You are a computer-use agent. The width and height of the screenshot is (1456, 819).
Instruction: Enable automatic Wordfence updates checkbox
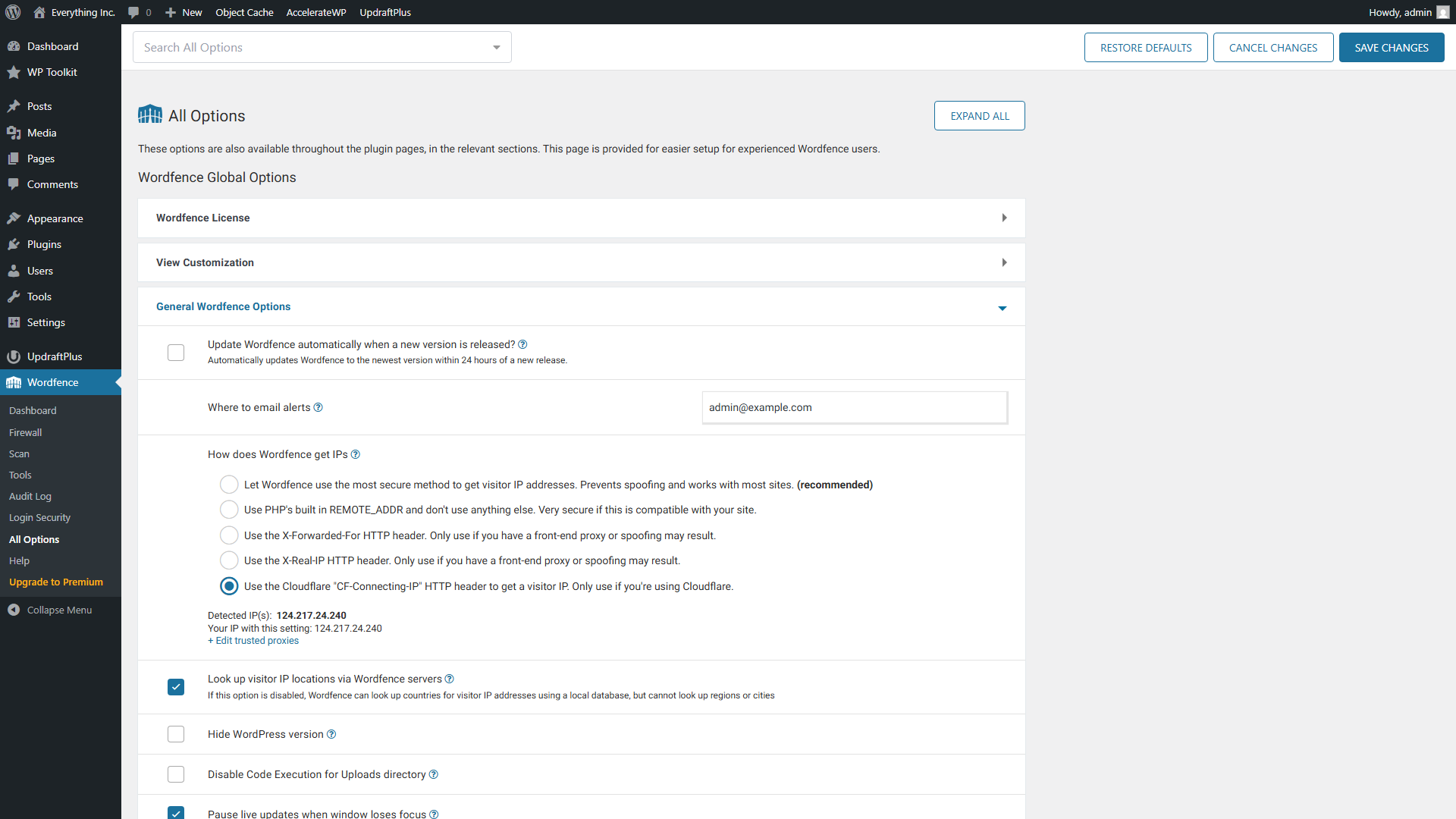coord(176,353)
